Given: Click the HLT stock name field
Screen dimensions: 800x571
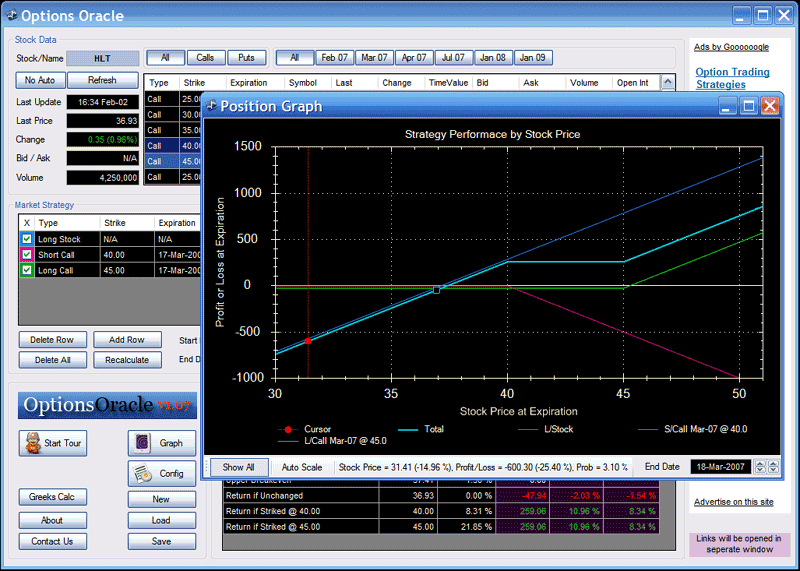Looking at the screenshot, I should click(103, 58).
